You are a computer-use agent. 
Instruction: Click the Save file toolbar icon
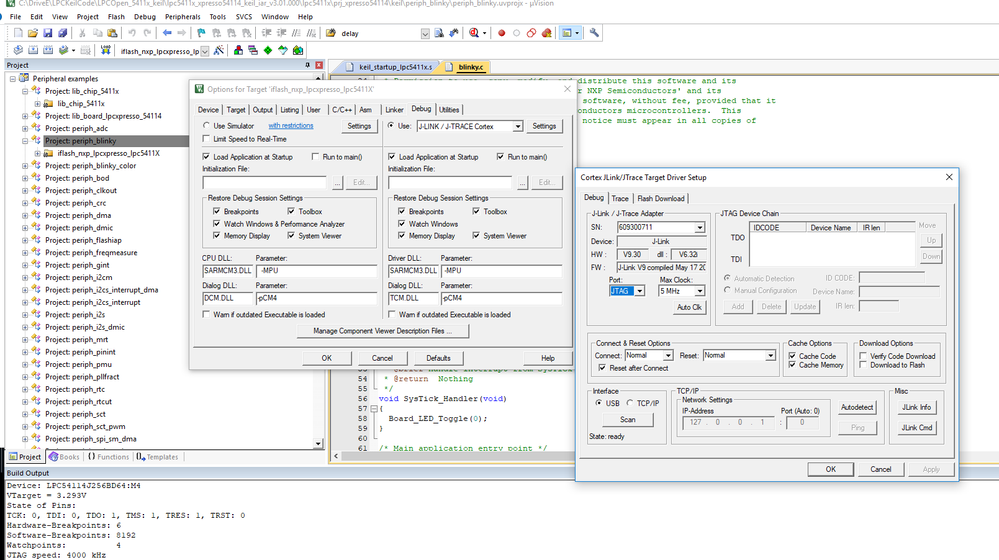(x=47, y=33)
